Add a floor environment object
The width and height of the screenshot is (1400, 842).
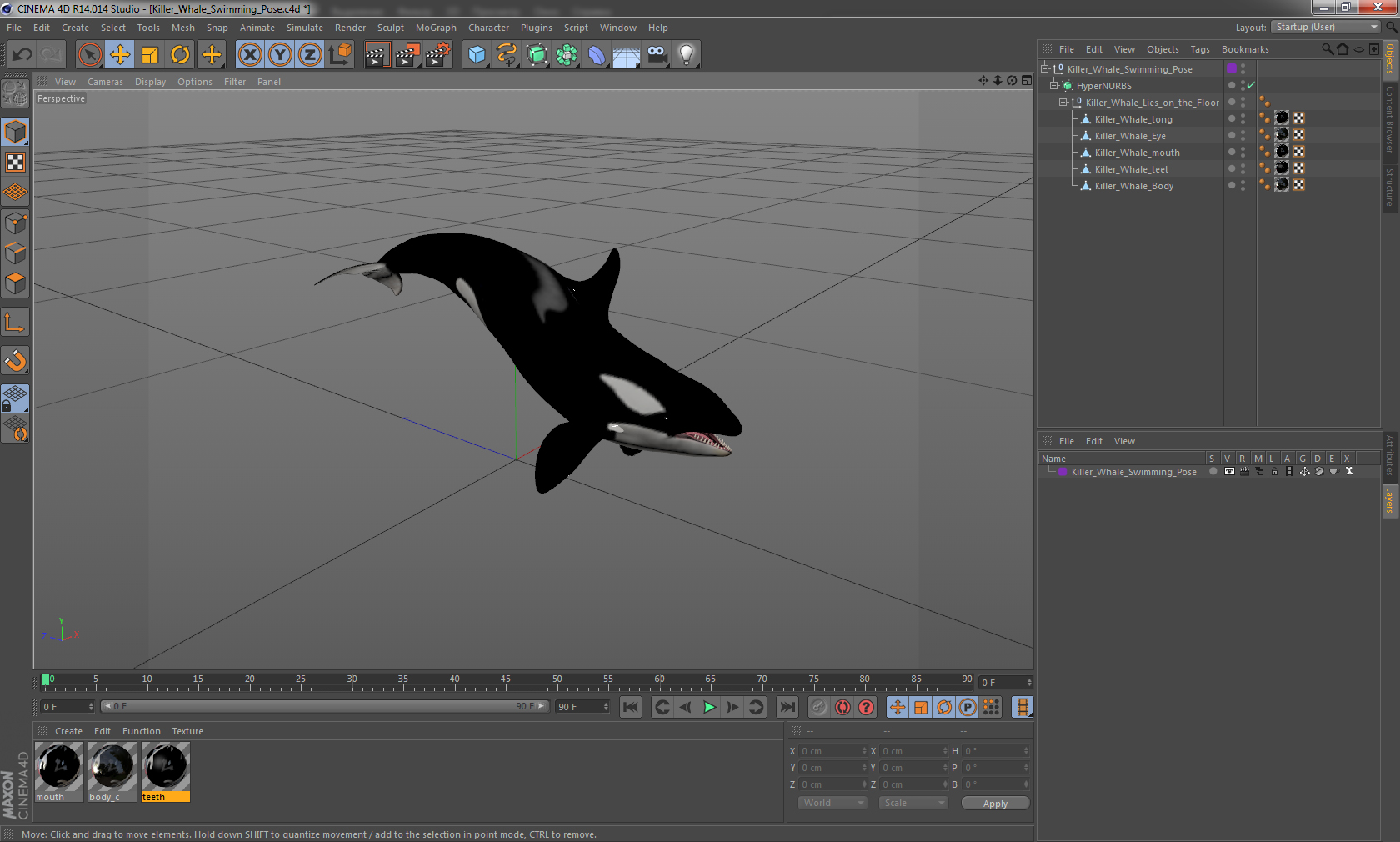pyautogui.click(x=627, y=55)
